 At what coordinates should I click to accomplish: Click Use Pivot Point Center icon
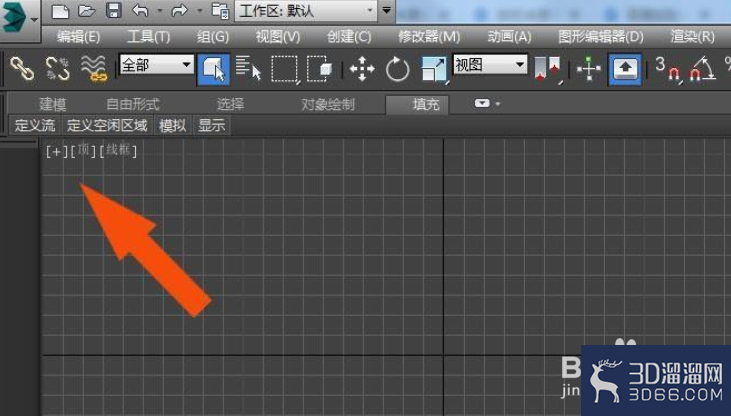pyautogui.click(x=547, y=69)
